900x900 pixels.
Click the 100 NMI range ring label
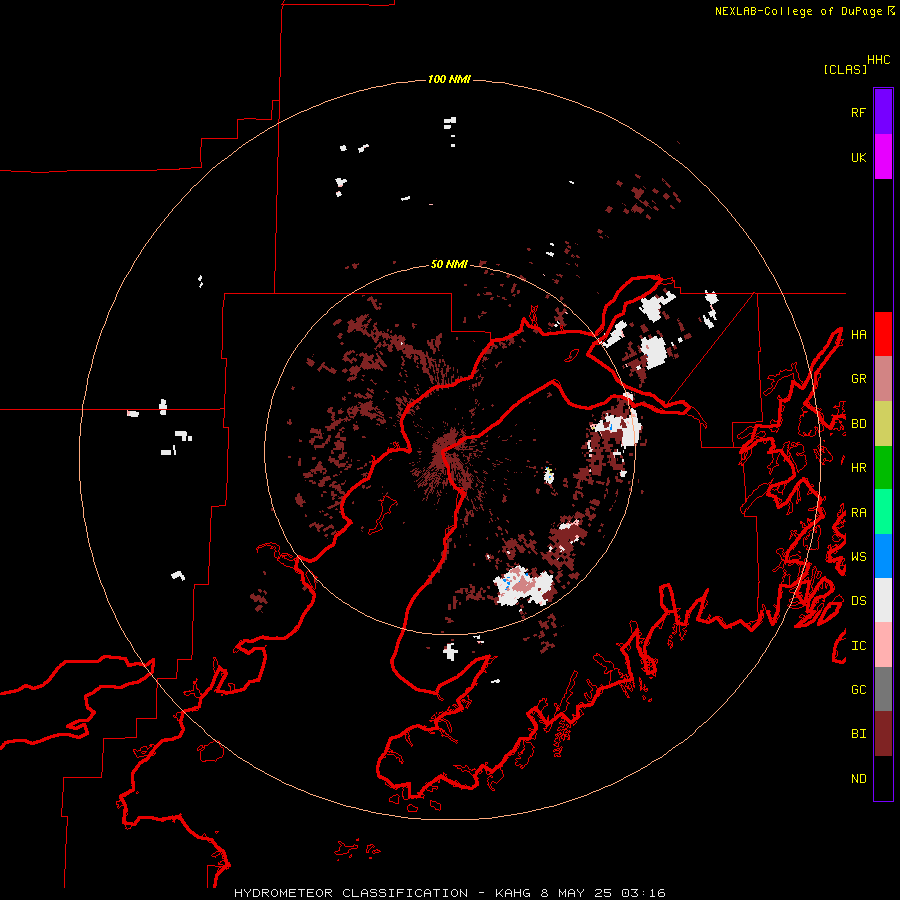[449, 79]
